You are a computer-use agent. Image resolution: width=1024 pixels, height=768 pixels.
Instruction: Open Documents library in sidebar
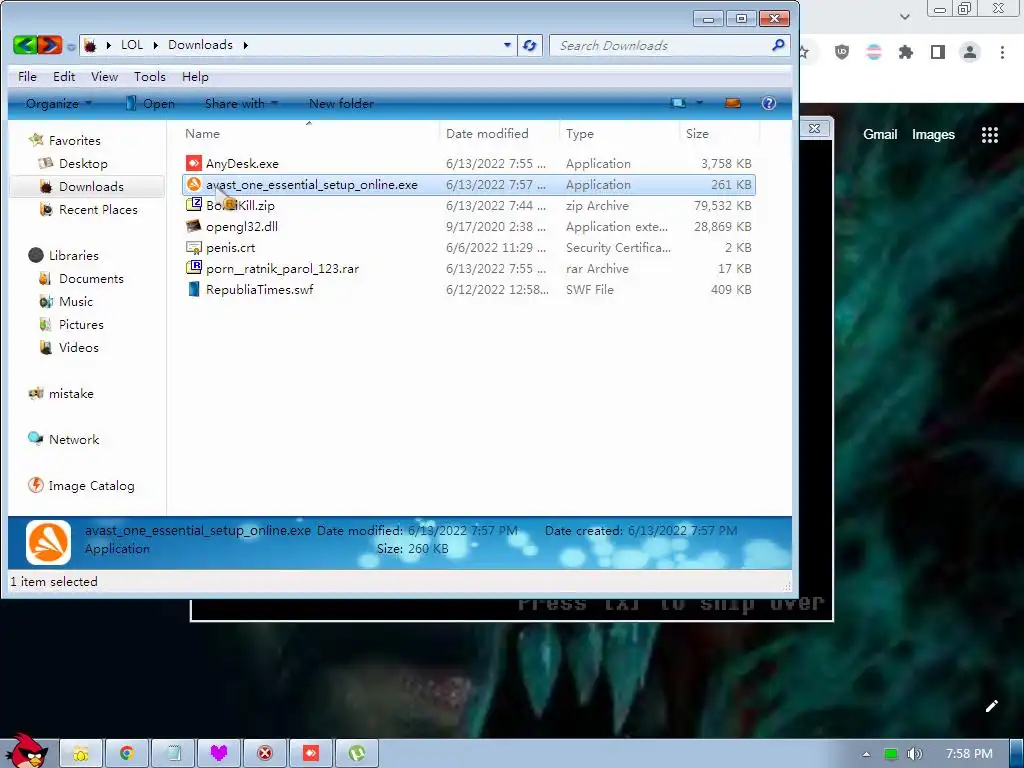pyautogui.click(x=91, y=278)
